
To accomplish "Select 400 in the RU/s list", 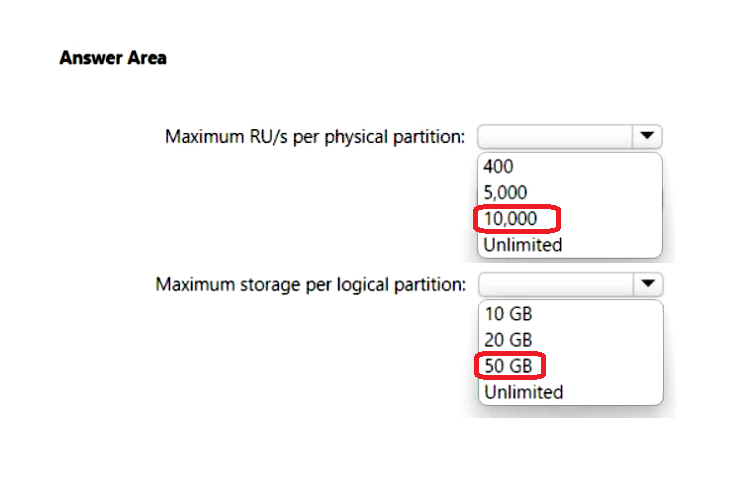I will click(x=498, y=167).
